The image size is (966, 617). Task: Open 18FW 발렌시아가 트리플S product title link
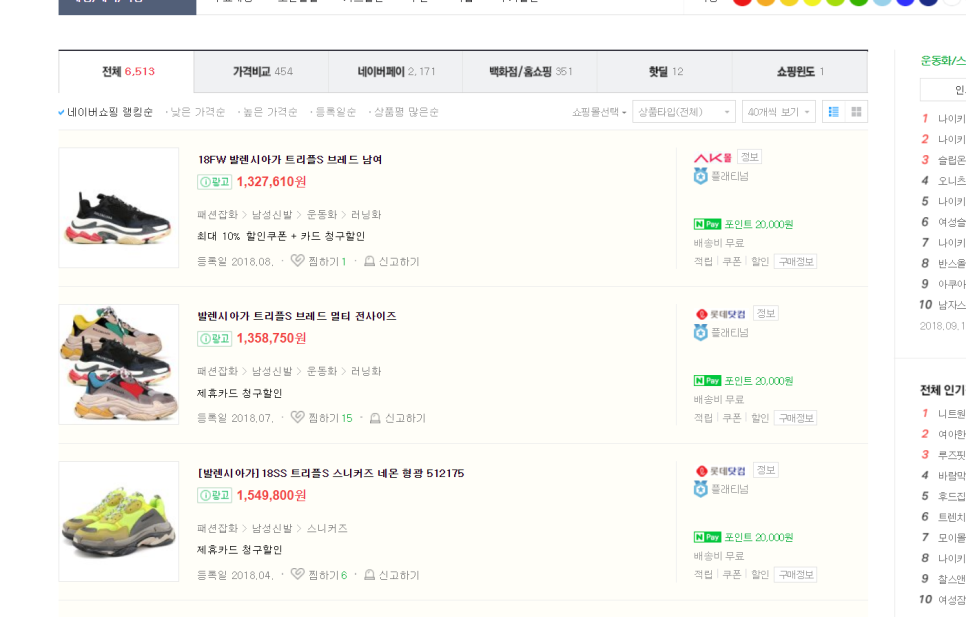coord(290,160)
